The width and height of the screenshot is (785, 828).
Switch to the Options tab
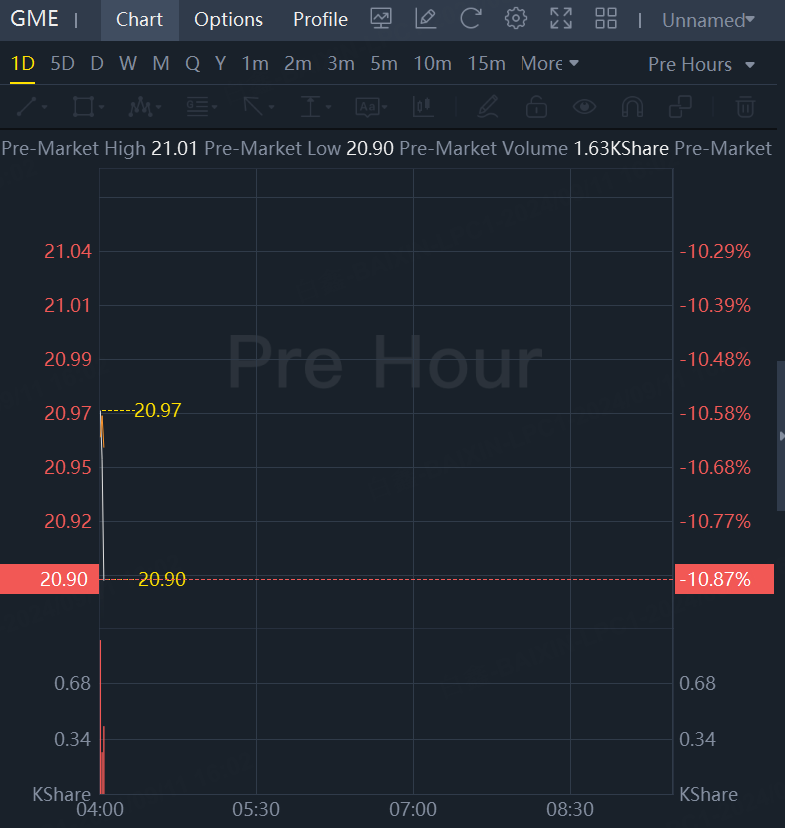[228, 20]
